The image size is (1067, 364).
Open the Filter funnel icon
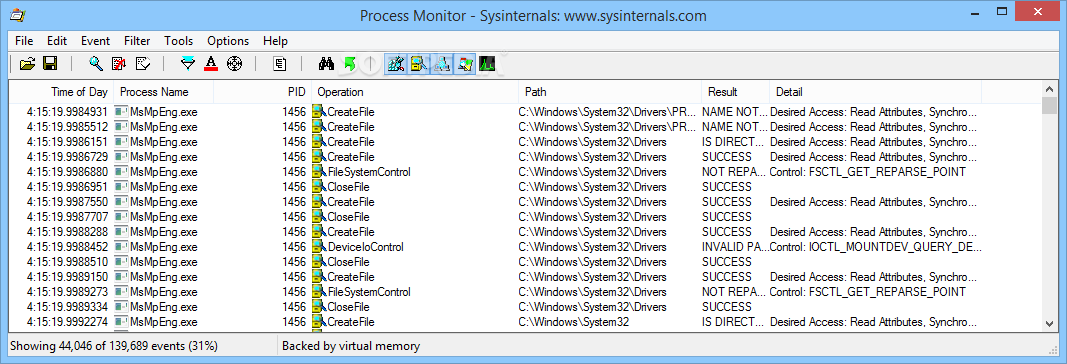pyautogui.click(x=188, y=64)
